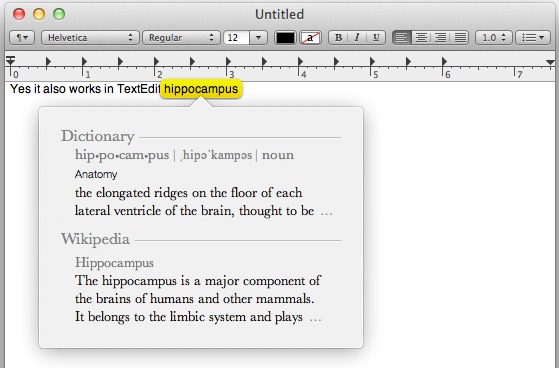
Task: Click the font size field showing 12
Action: click(x=236, y=37)
